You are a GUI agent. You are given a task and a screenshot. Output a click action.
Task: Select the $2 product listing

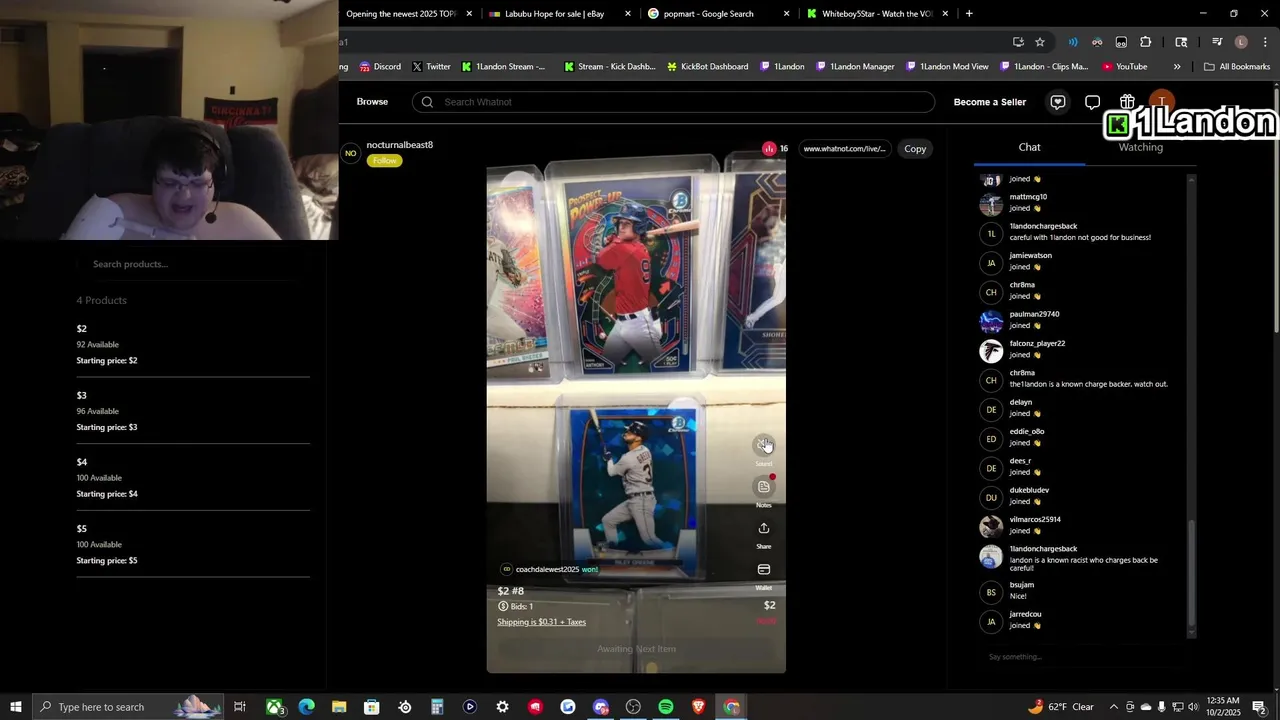193,344
